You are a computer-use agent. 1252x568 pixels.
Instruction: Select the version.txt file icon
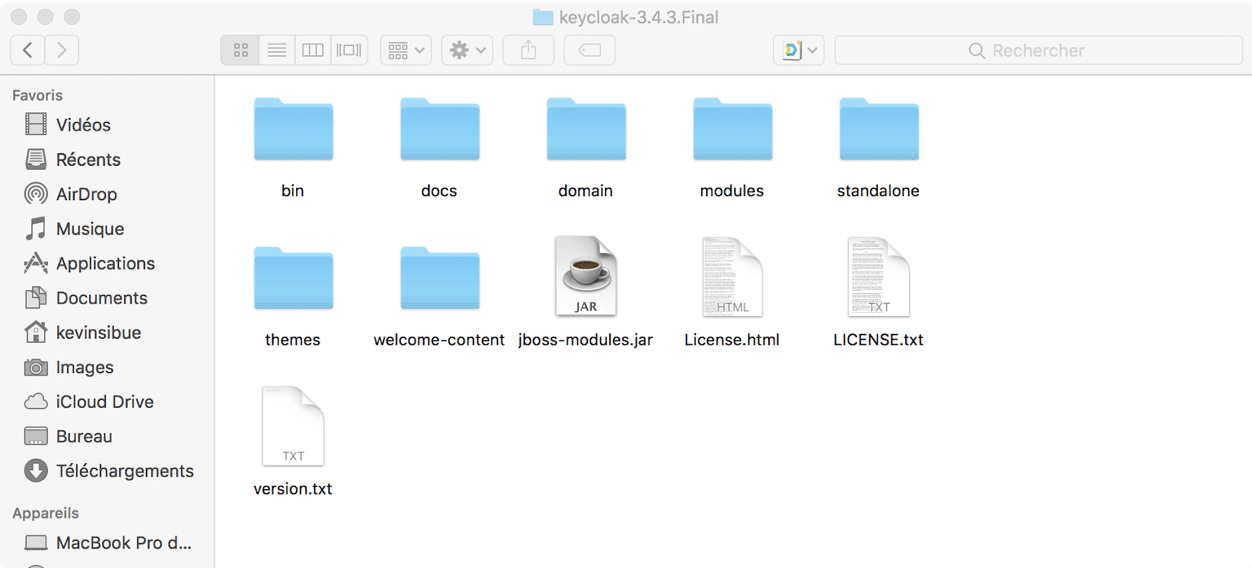tap(293, 426)
